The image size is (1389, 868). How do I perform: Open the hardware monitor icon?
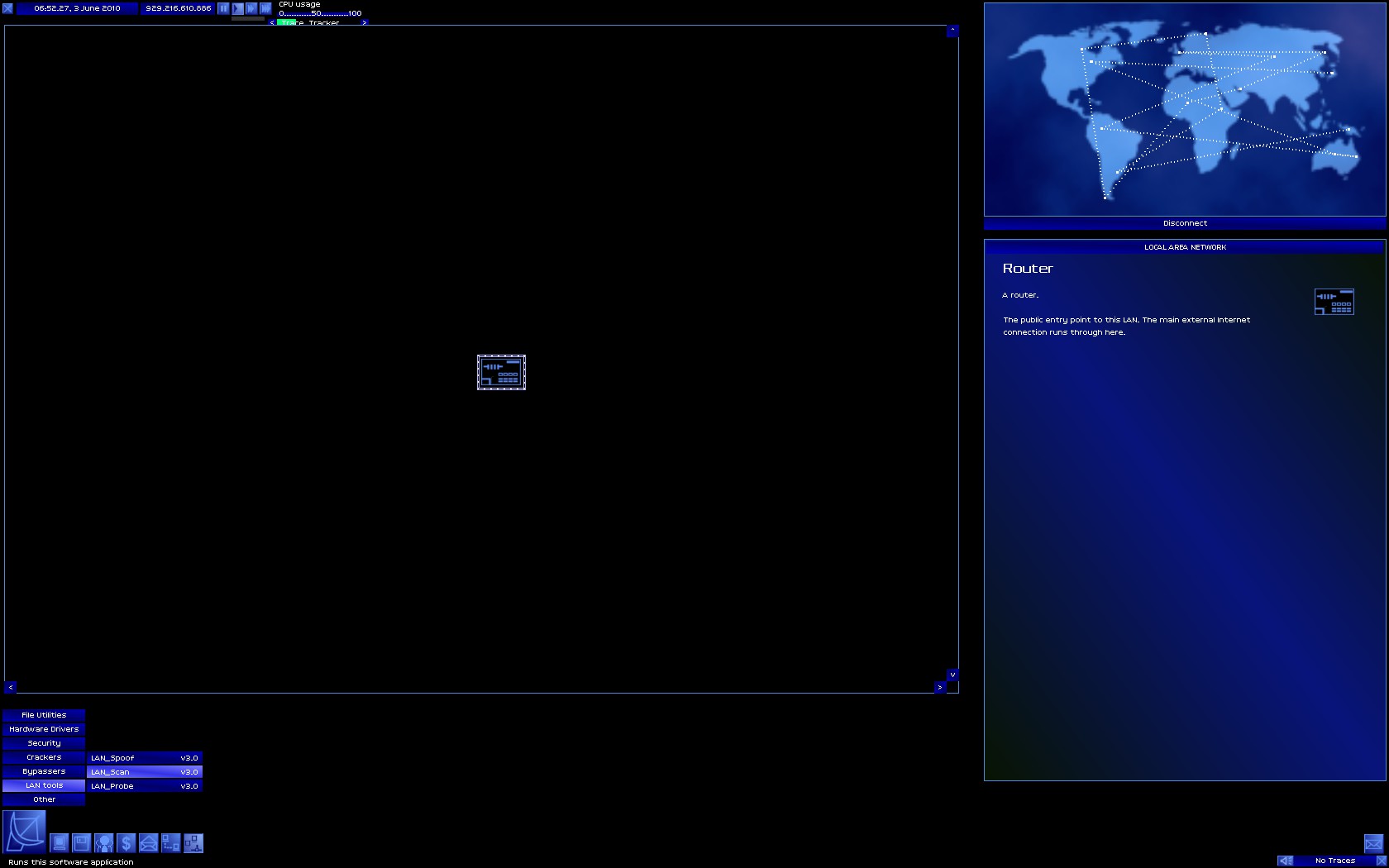tap(59, 842)
